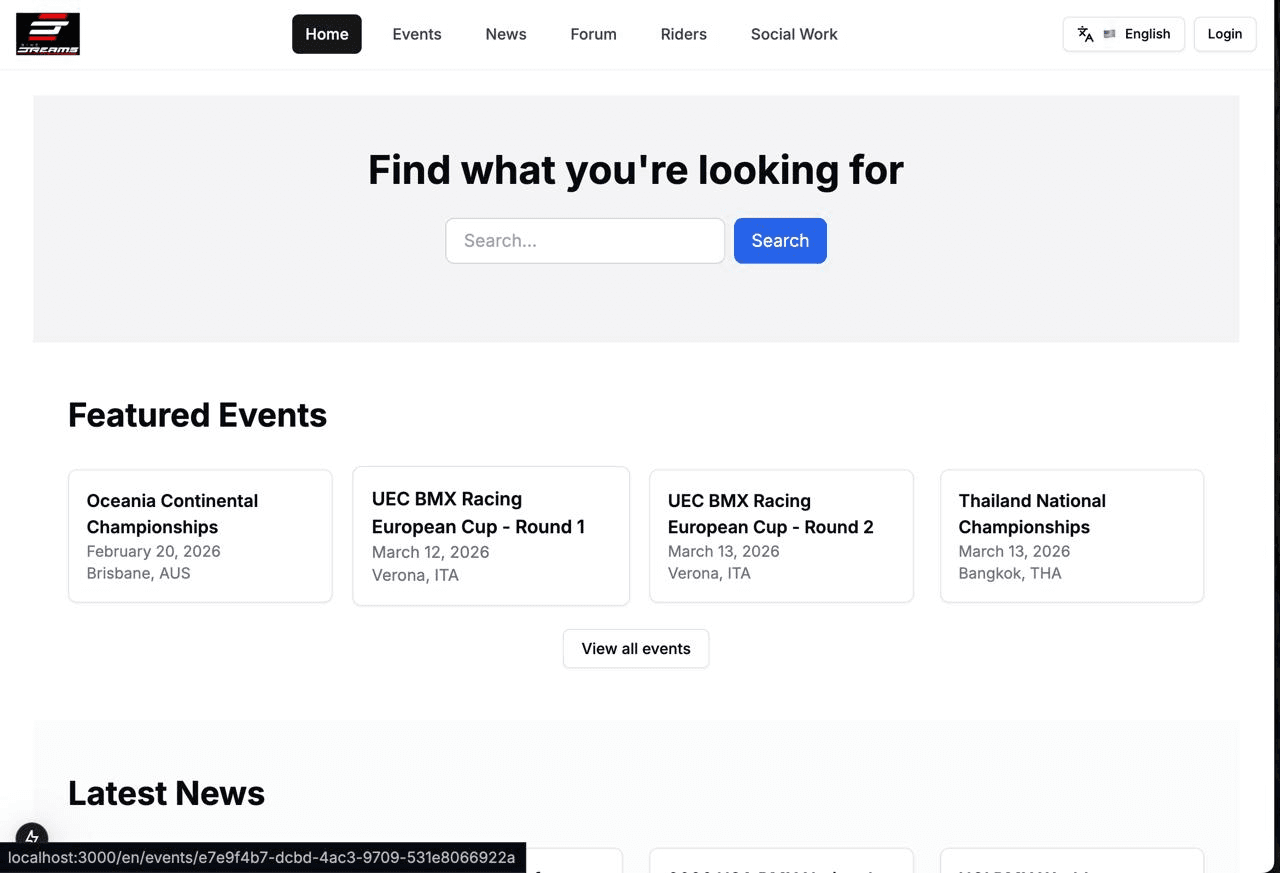Open the Next.js dev tools indicator
This screenshot has height=873, width=1280.
pos(32,837)
